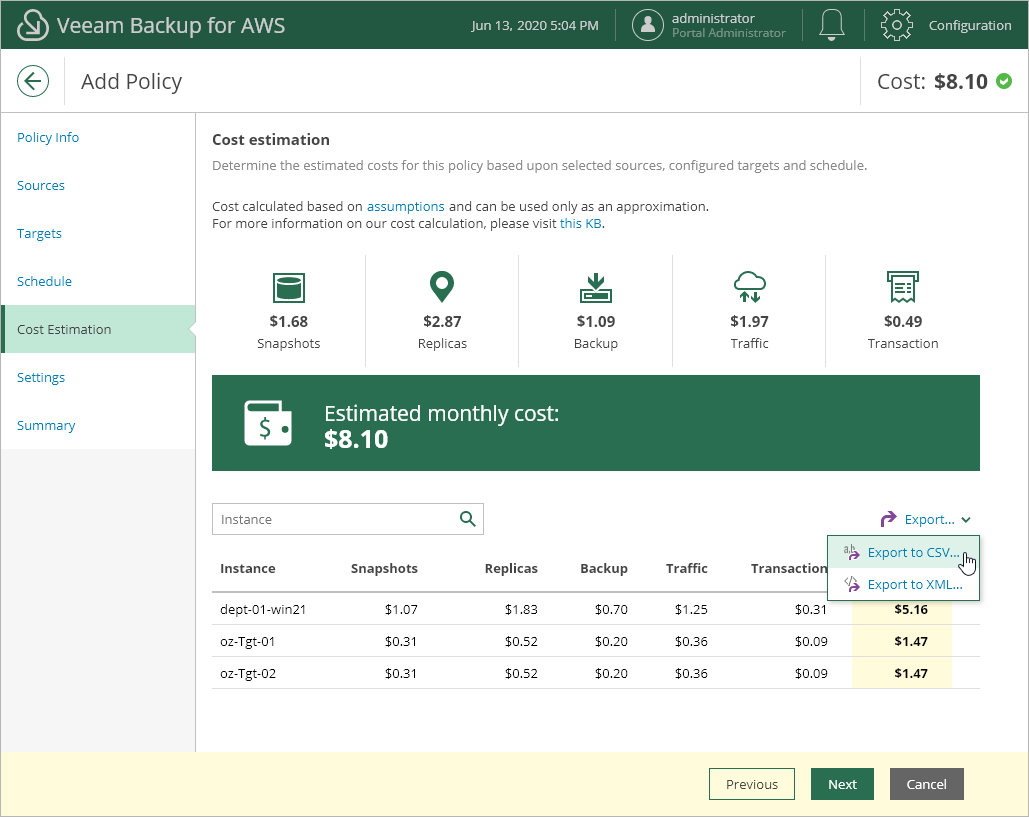Open the notifications bell
1029x817 pixels.
tap(831, 25)
